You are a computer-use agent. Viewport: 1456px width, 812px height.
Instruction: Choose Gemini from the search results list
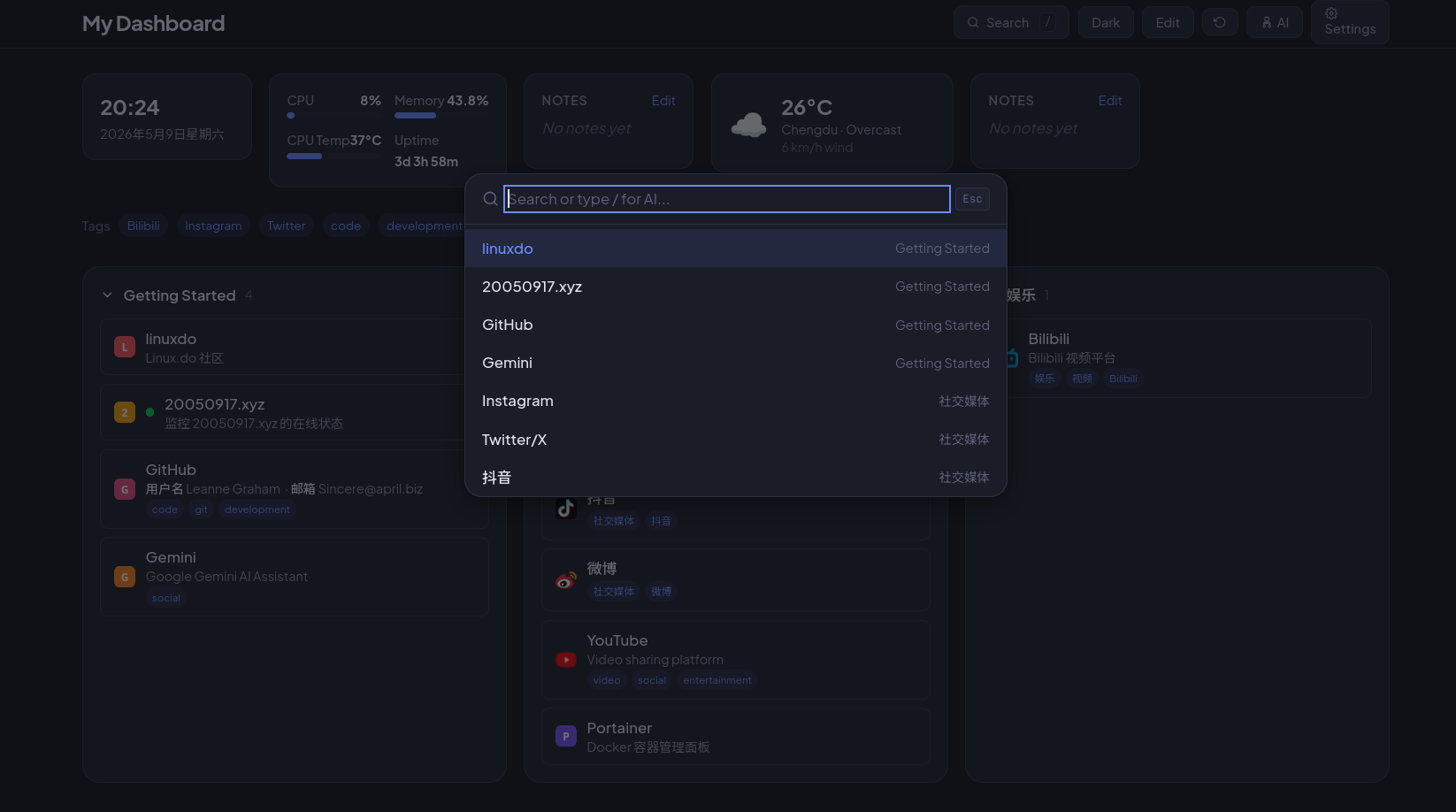[736, 363]
